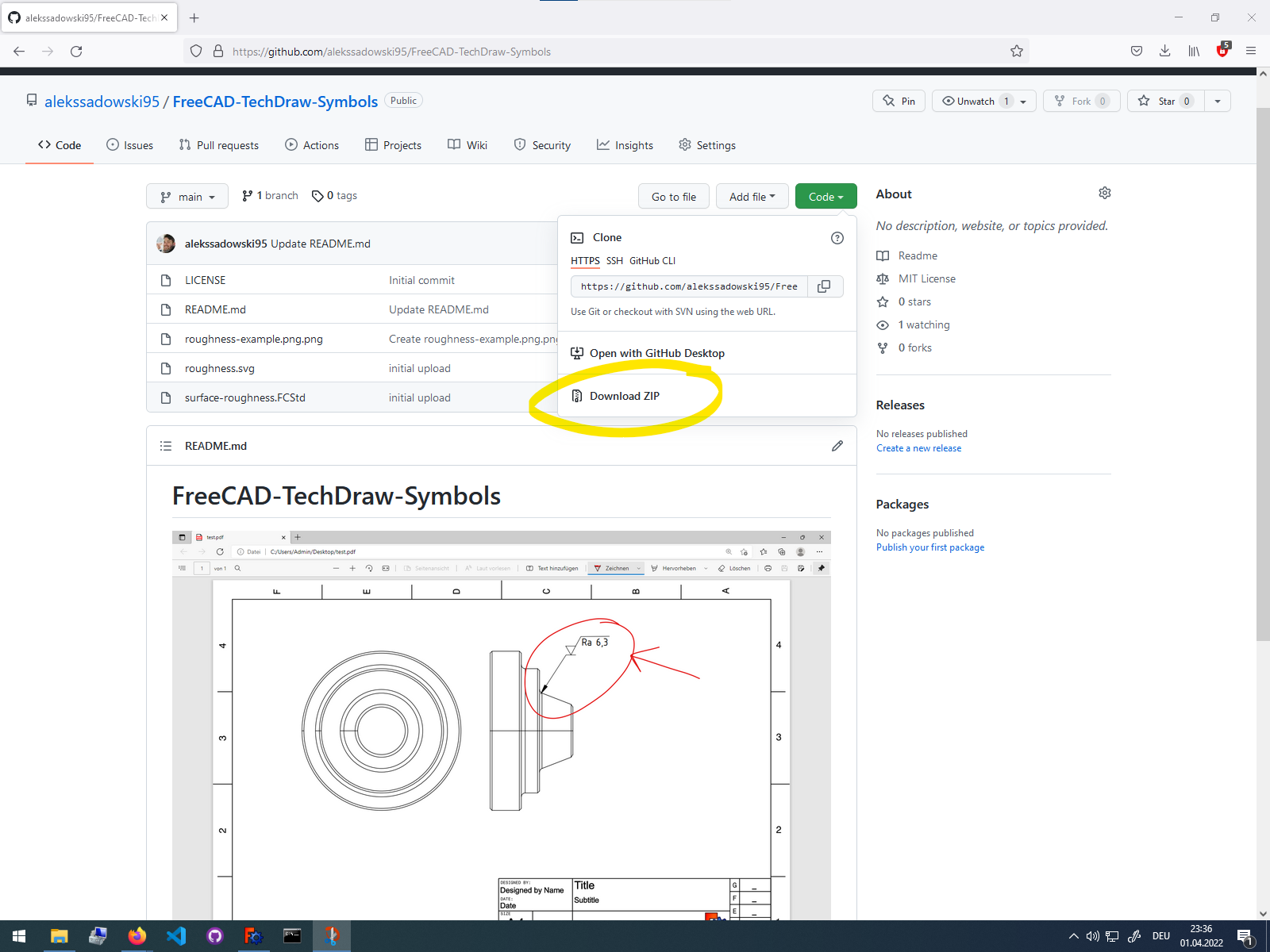The height and width of the screenshot is (952, 1270).
Task: Open Visual Studio Code from the taskbar
Action: 176,936
